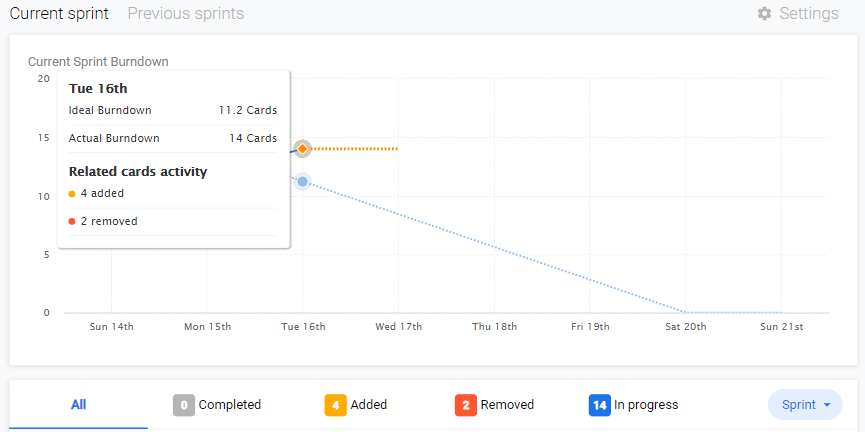
Task: Filter by Completed cards
Action: click(x=230, y=405)
